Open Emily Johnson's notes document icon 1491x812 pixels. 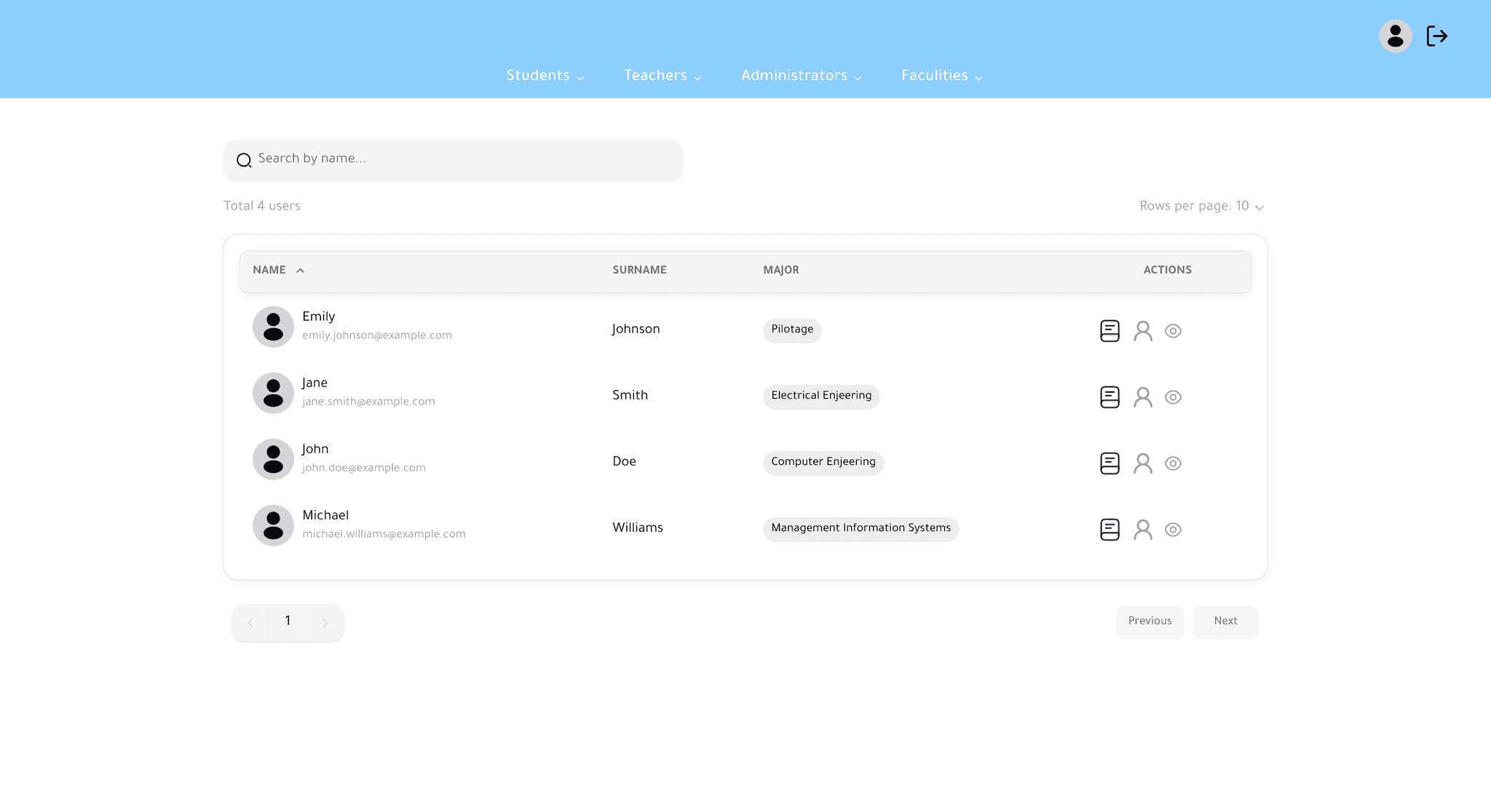(1110, 331)
